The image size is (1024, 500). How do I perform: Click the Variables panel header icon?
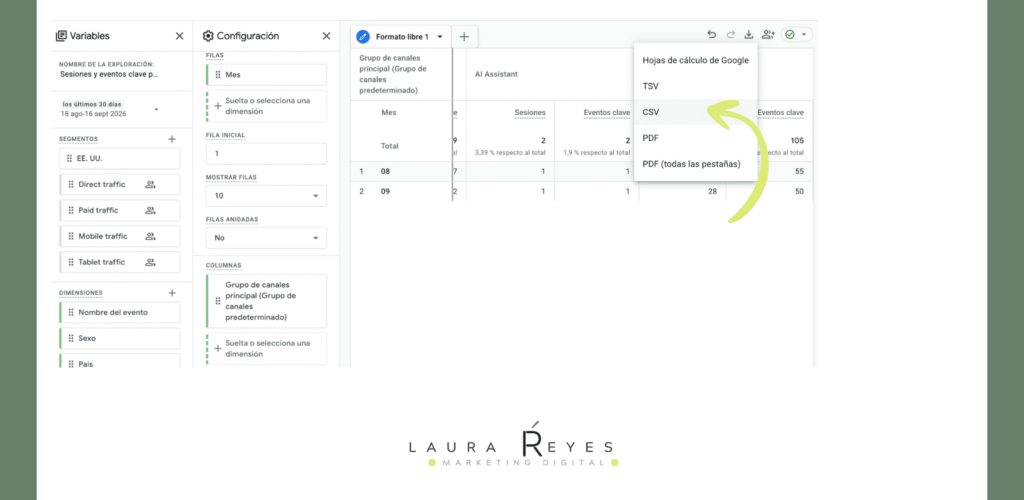point(61,36)
